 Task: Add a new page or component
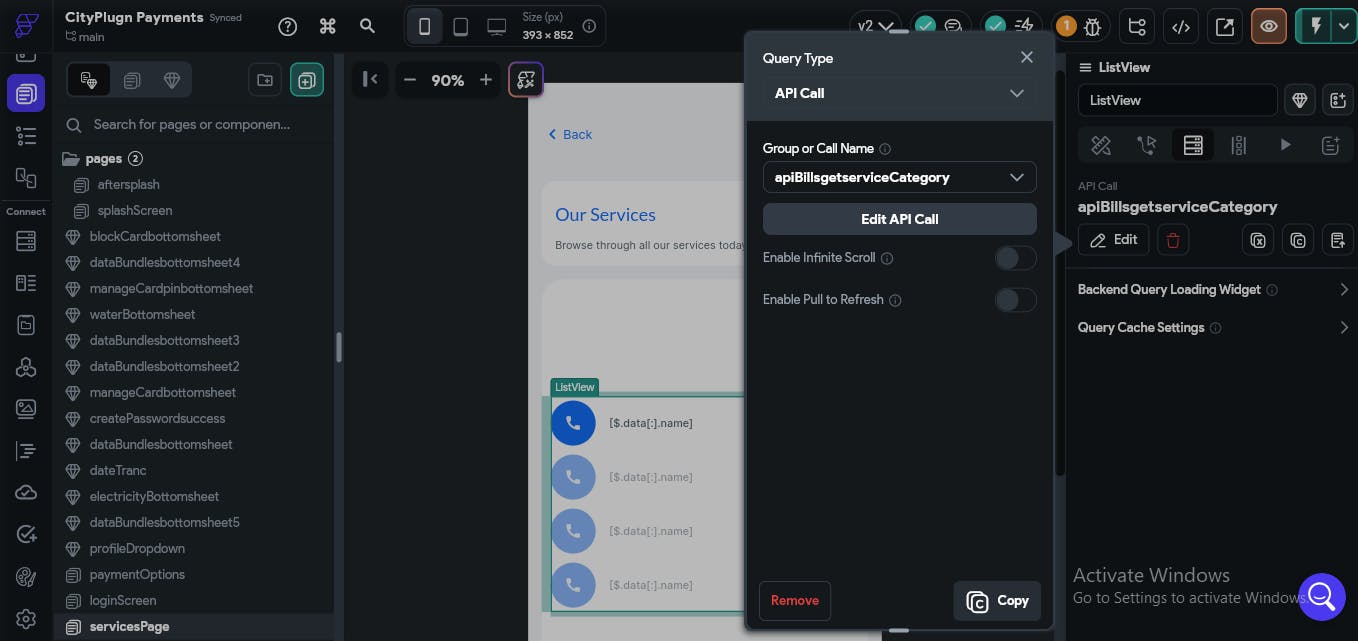tap(307, 80)
